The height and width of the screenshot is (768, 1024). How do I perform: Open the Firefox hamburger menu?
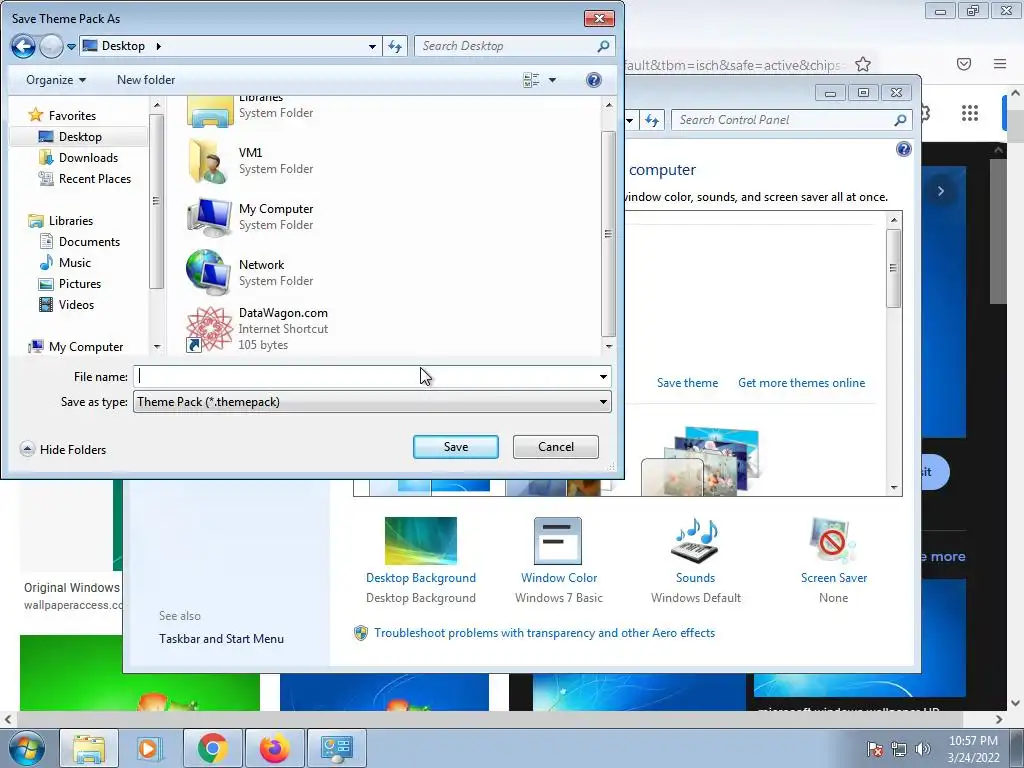pos(1000,64)
